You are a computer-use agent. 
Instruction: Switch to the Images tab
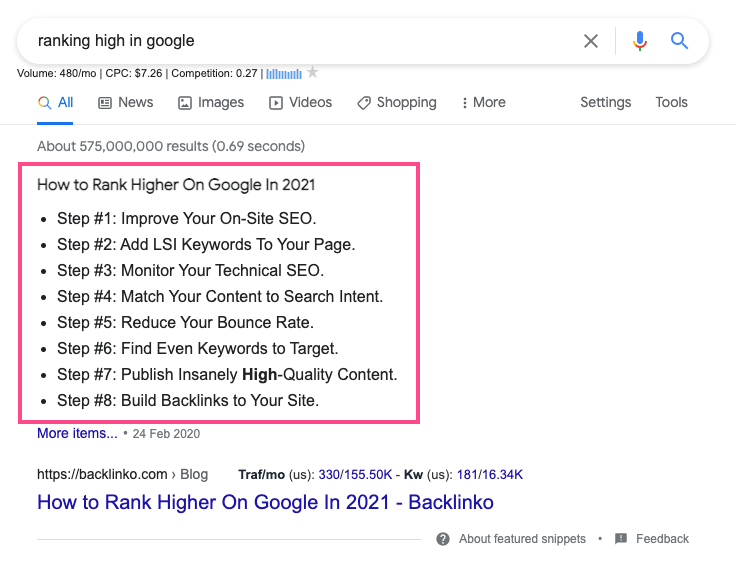click(210, 102)
